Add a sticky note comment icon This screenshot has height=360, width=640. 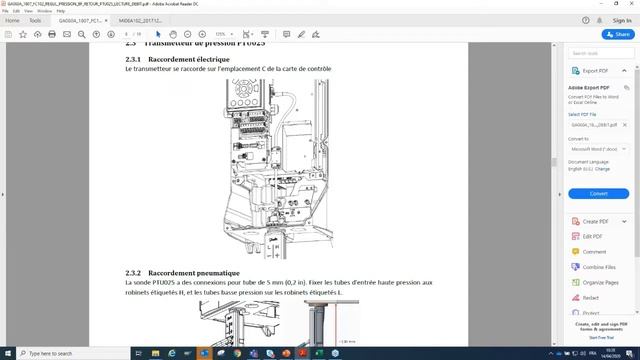coord(287,34)
